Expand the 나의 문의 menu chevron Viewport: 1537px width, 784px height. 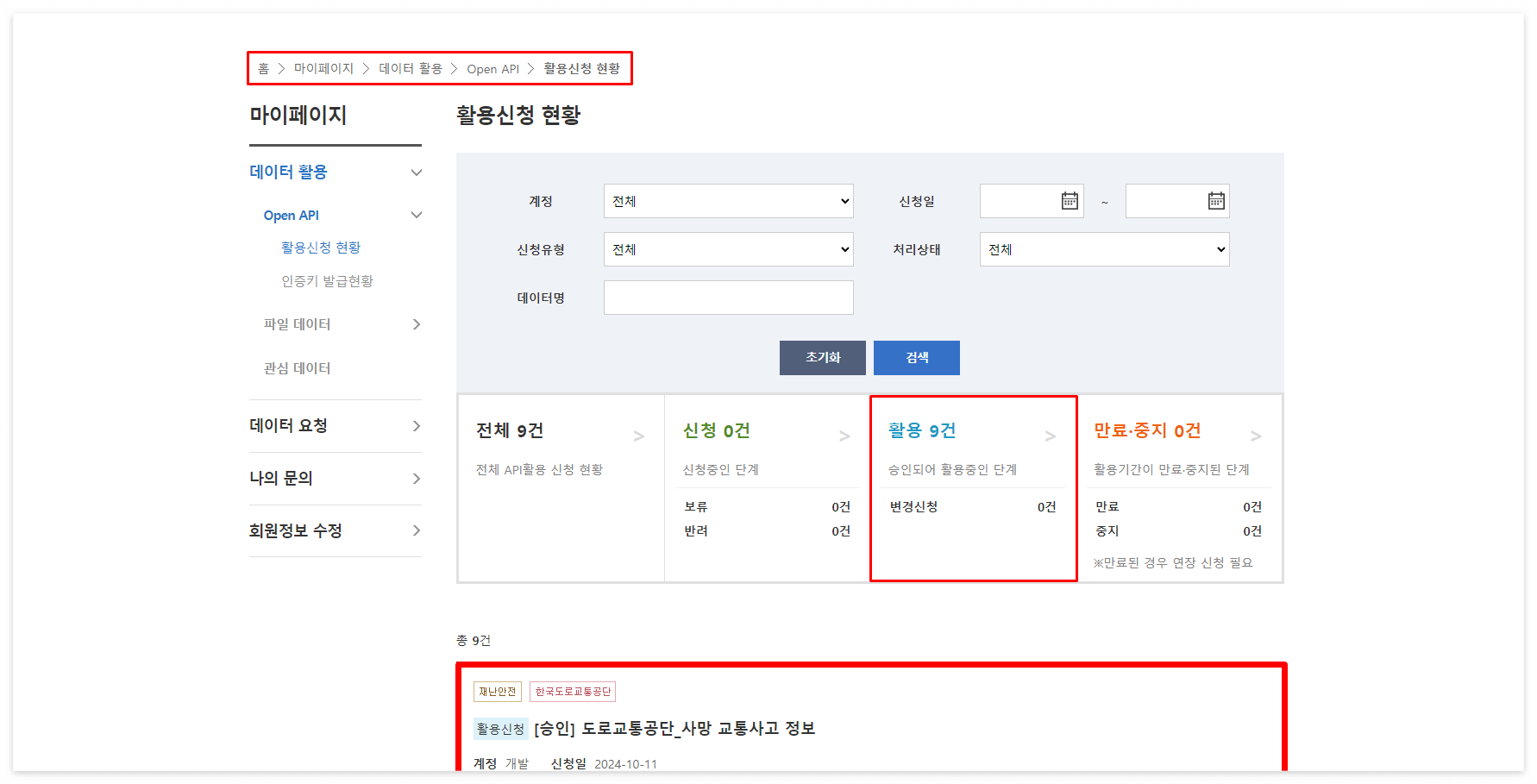[417, 479]
